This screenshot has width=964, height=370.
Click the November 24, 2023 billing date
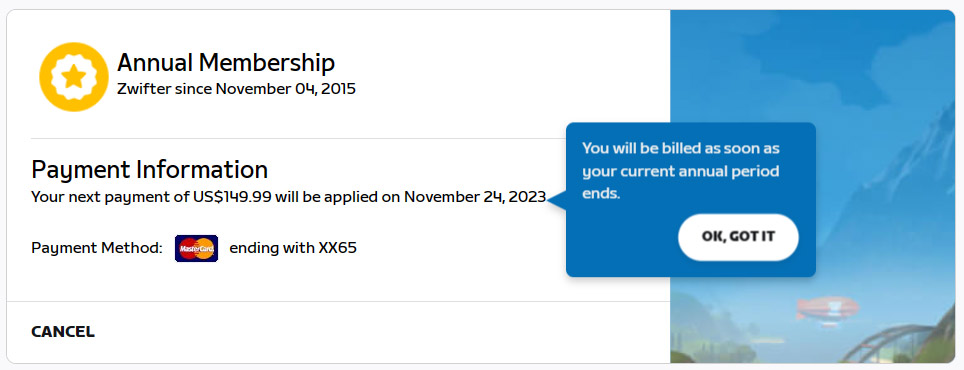coord(475,197)
